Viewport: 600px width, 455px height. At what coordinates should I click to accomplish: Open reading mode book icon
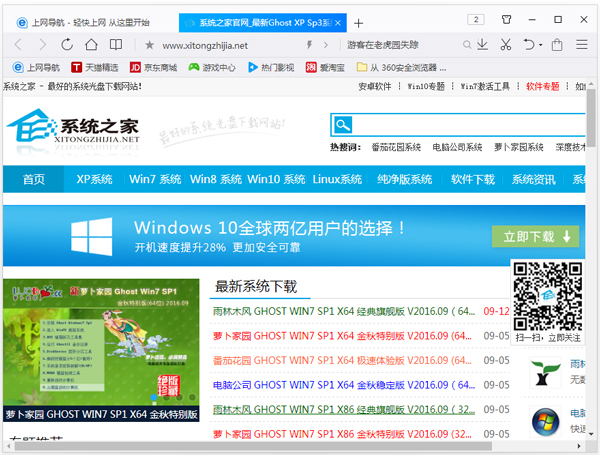(x=116, y=45)
